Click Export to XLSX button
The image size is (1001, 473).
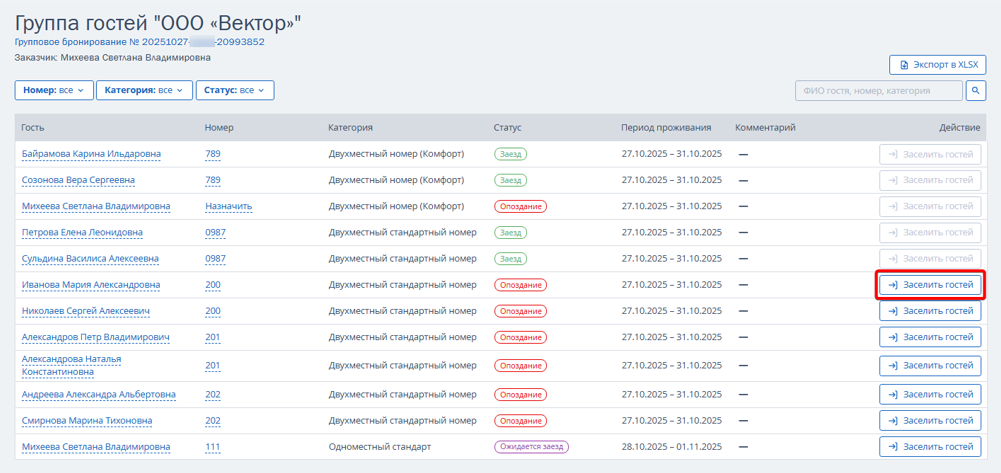point(937,65)
